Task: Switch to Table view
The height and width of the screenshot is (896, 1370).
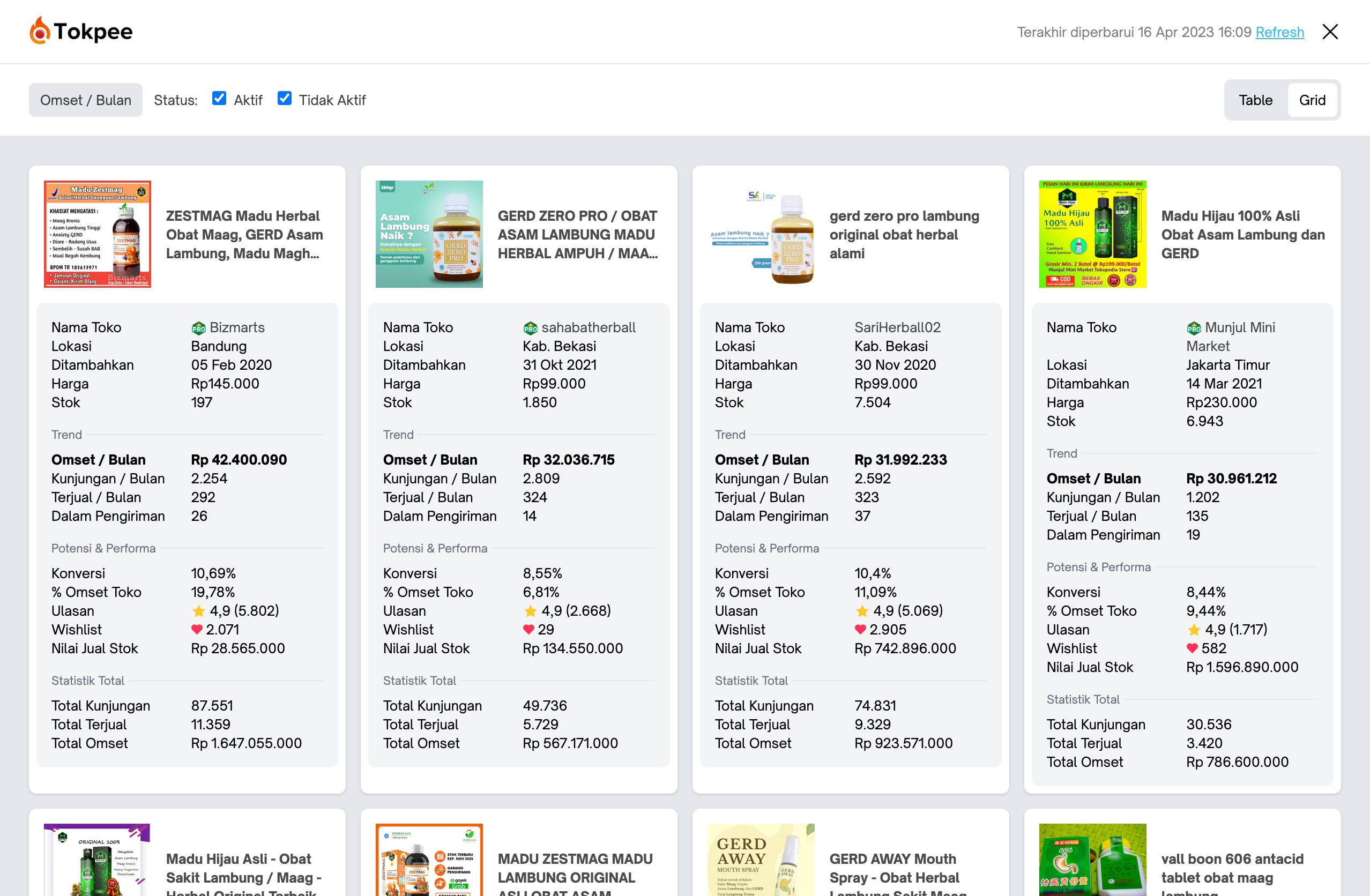Action: [x=1255, y=100]
